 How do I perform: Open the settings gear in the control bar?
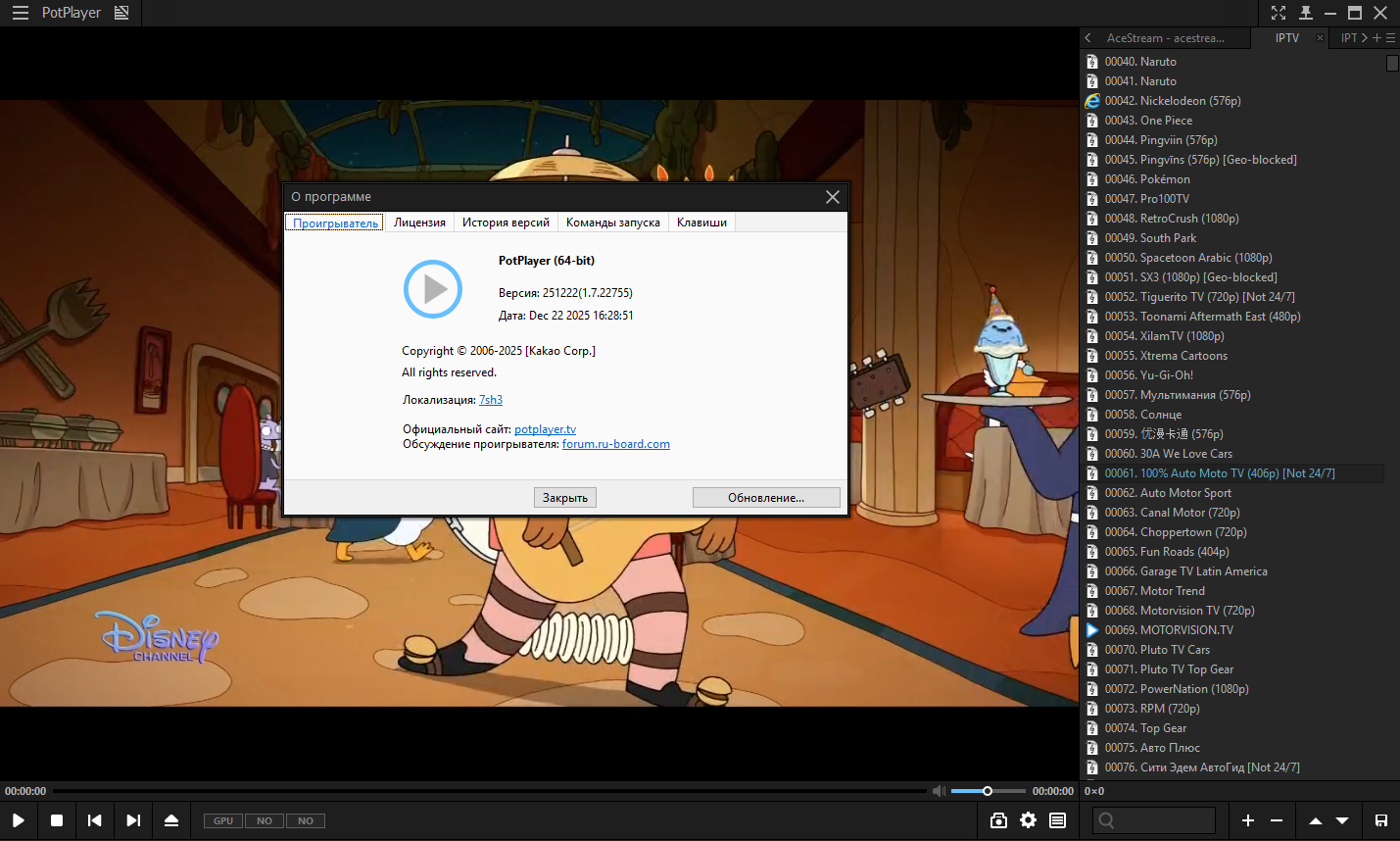[x=1028, y=820]
